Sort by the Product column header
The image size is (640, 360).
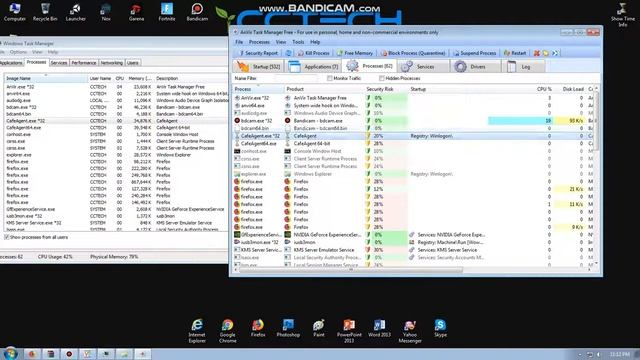click(x=324, y=89)
